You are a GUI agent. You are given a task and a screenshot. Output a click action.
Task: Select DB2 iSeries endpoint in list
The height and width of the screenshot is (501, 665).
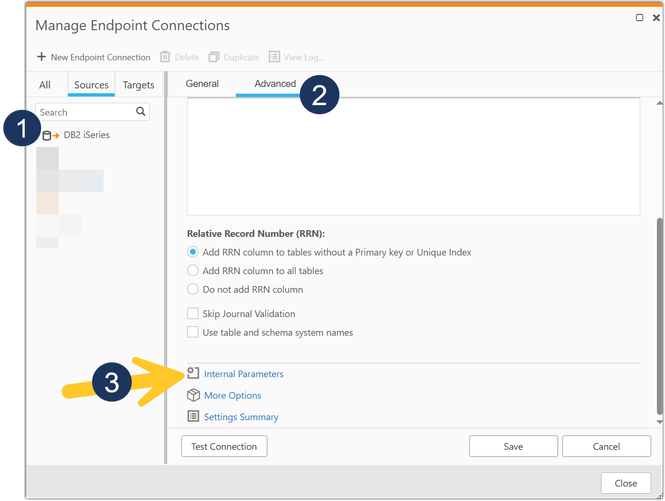pos(86,135)
